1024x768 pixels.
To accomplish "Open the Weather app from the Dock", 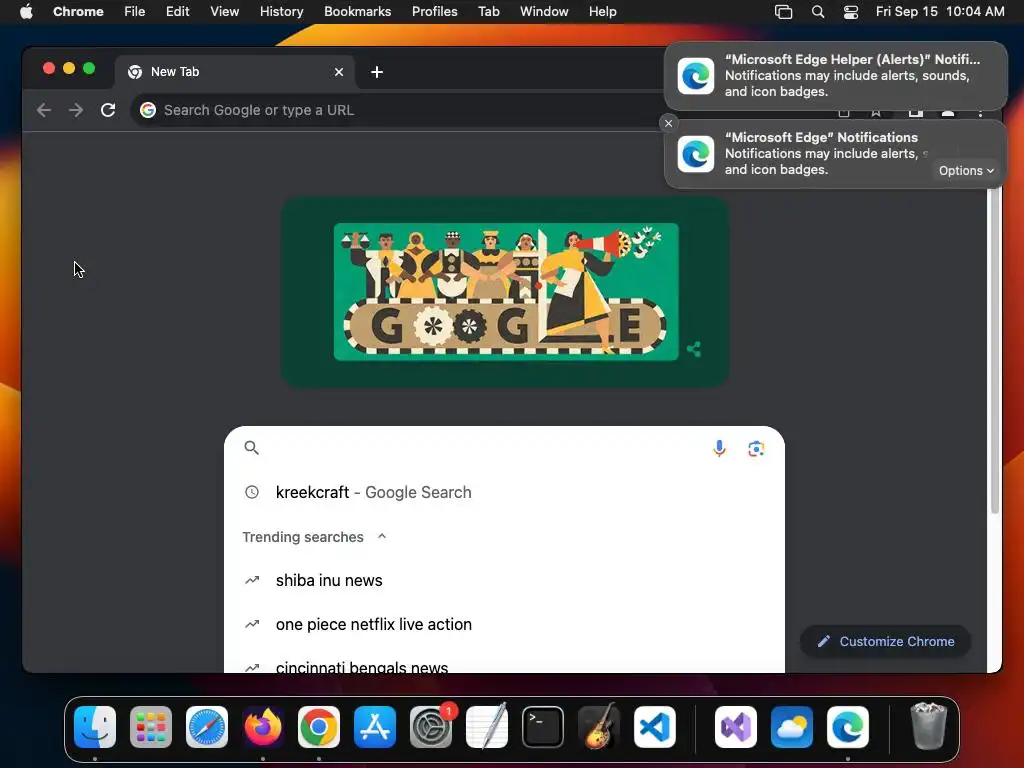I will pos(792,727).
